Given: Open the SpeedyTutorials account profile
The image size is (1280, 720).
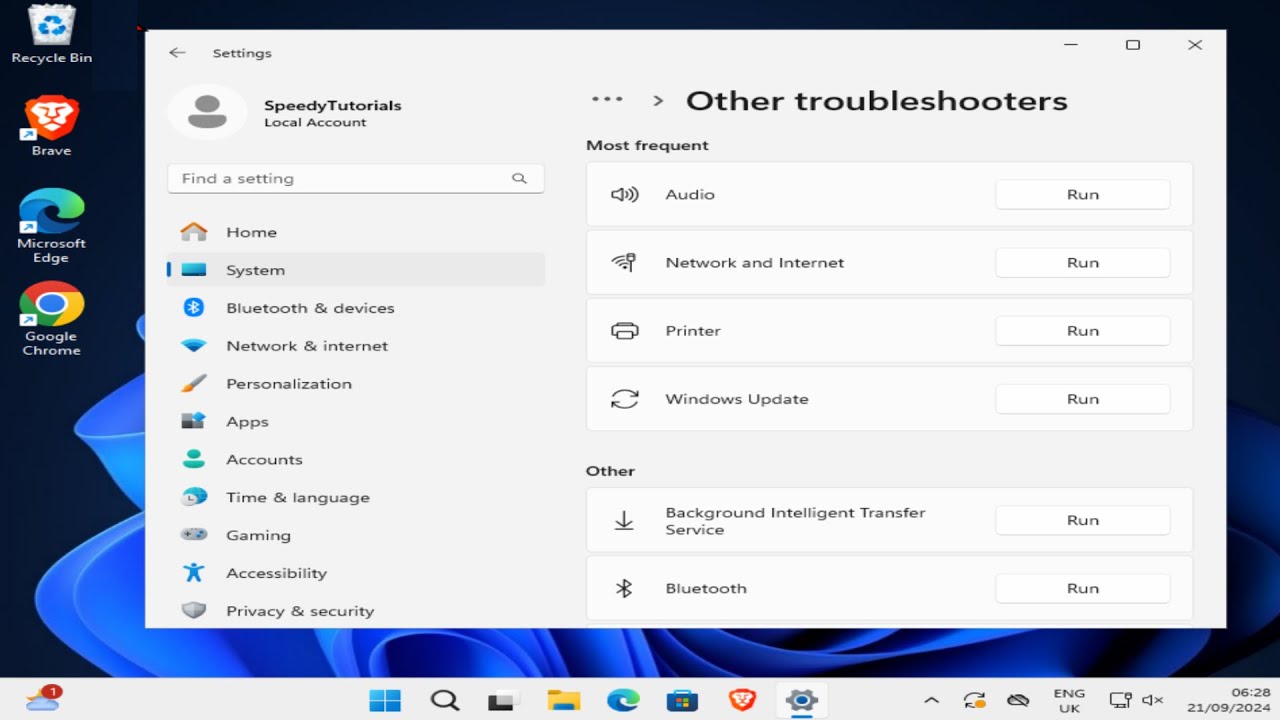Looking at the screenshot, I should pyautogui.click(x=285, y=112).
